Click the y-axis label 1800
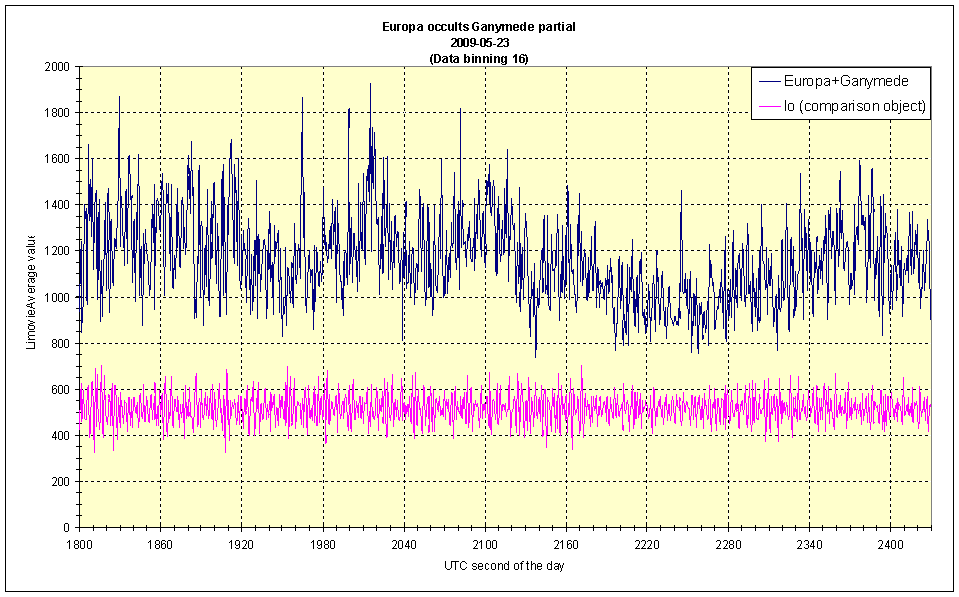959x597 pixels. pos(57,113)
